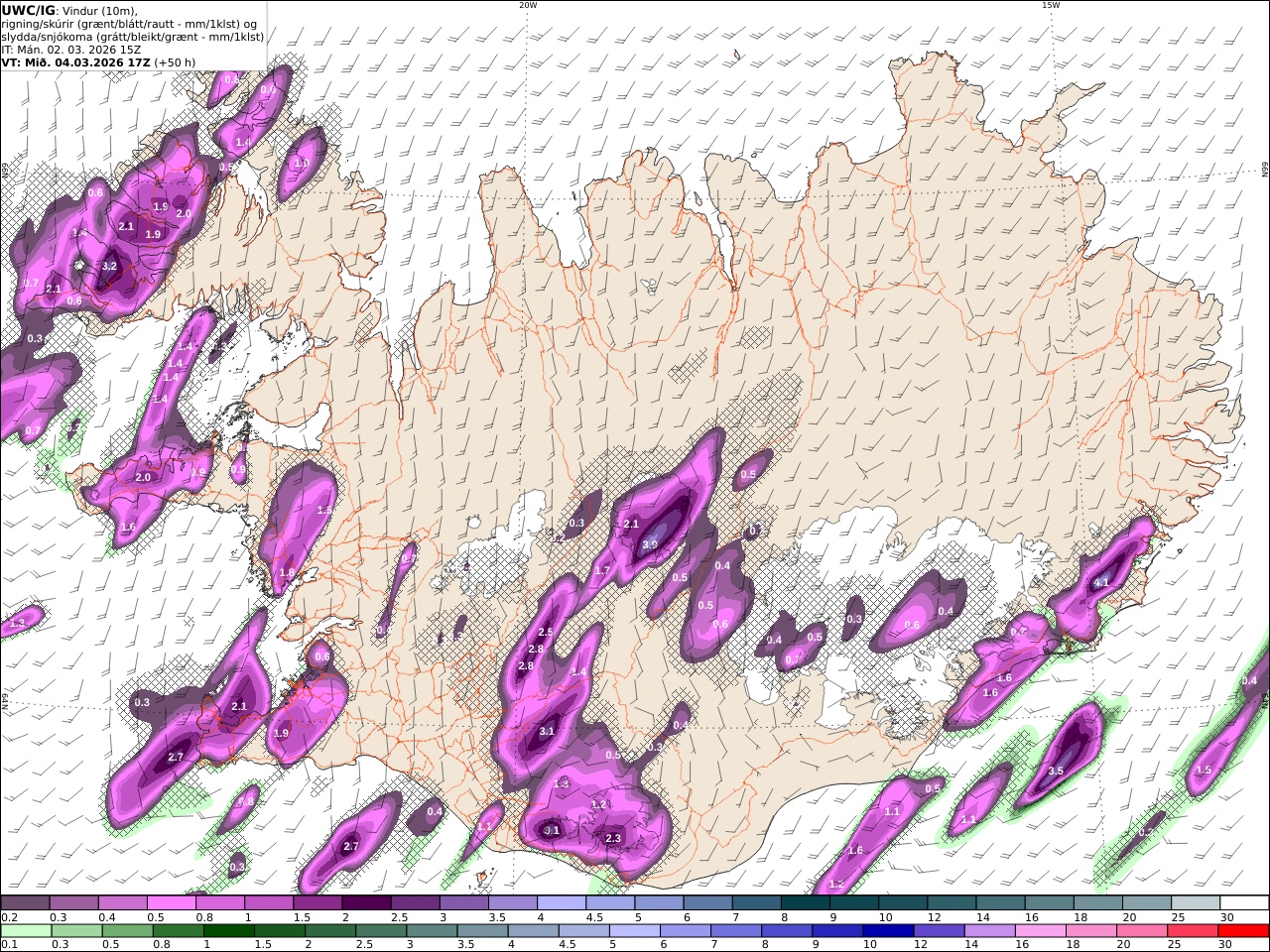Click the pink rain swatch between 16 and 18
The height and width of the screenshot is (952, 1270).
coord(1041,930)
